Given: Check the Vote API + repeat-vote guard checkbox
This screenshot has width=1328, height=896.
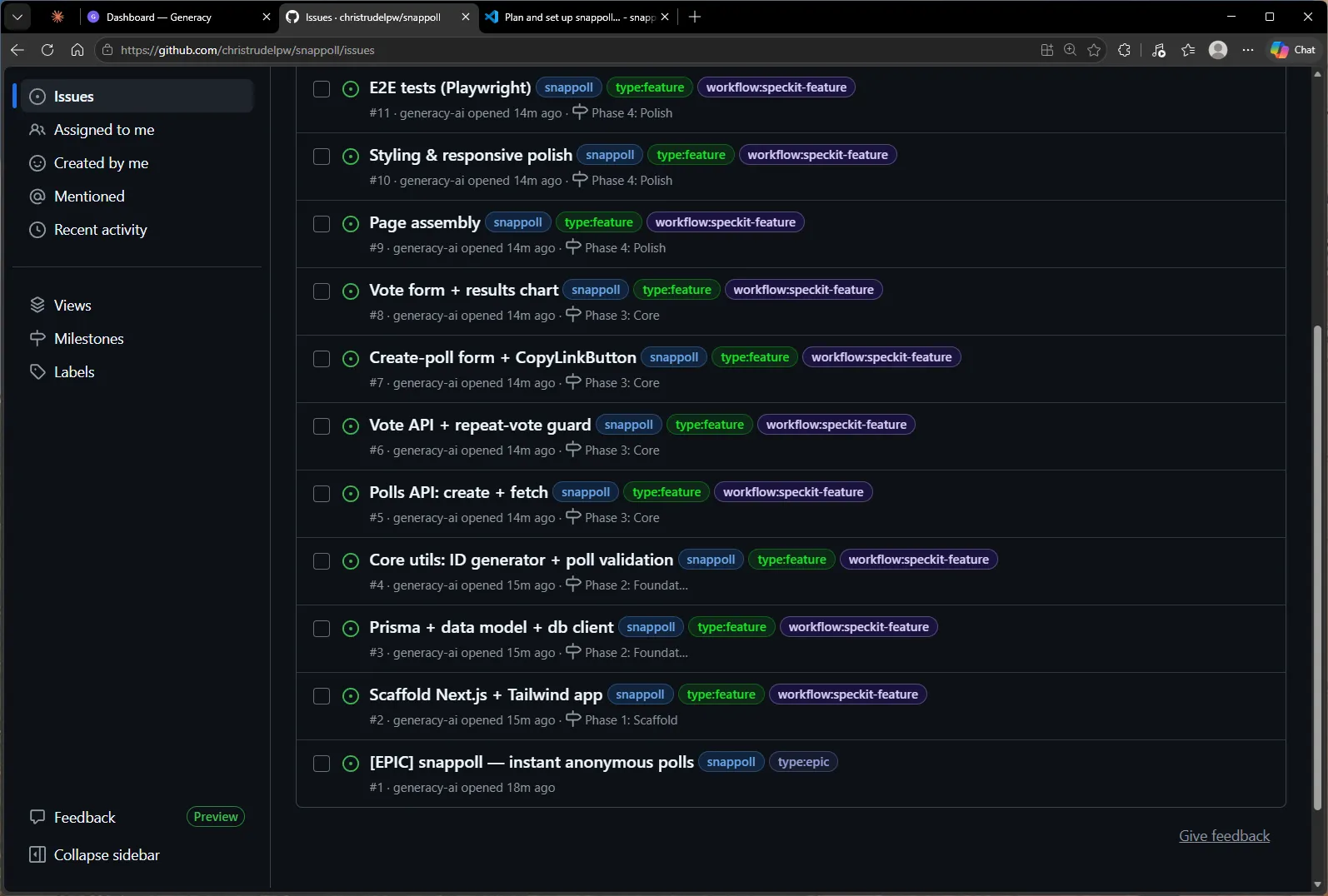Looking at the screenshot, I should (x=322, y=426).
